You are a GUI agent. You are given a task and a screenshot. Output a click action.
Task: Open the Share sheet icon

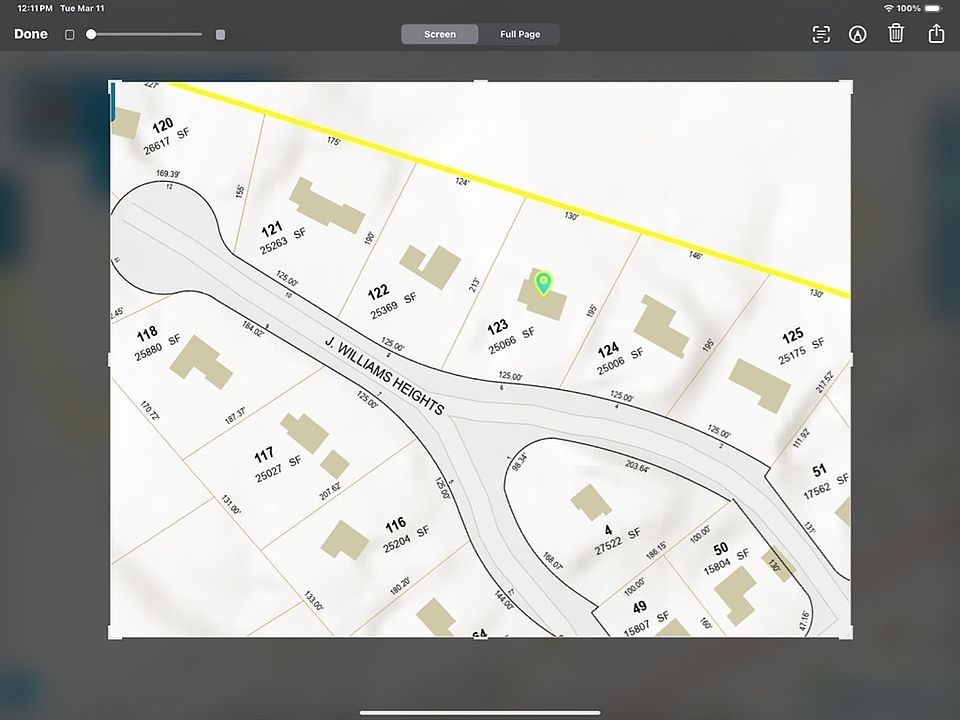pos(936,34)
